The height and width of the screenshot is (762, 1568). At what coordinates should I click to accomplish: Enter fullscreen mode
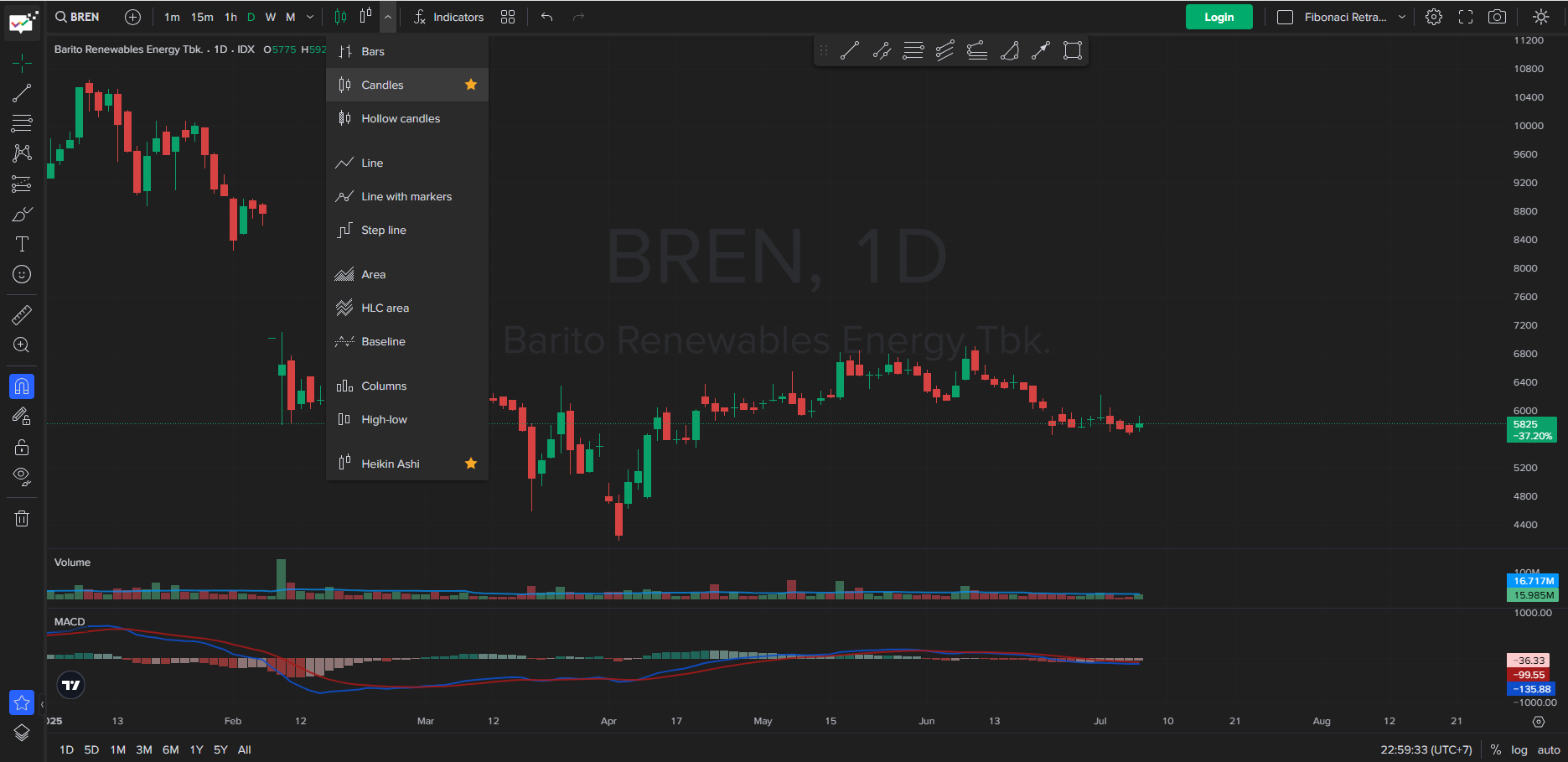1466,17
